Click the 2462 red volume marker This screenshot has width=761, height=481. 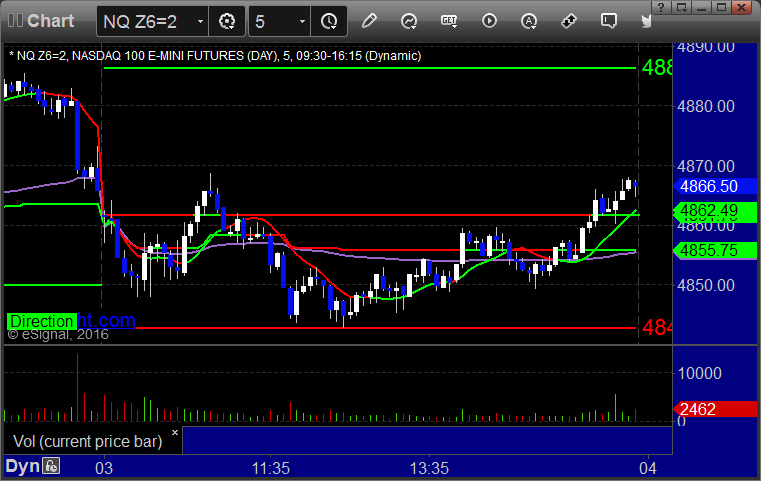point(715,409)
